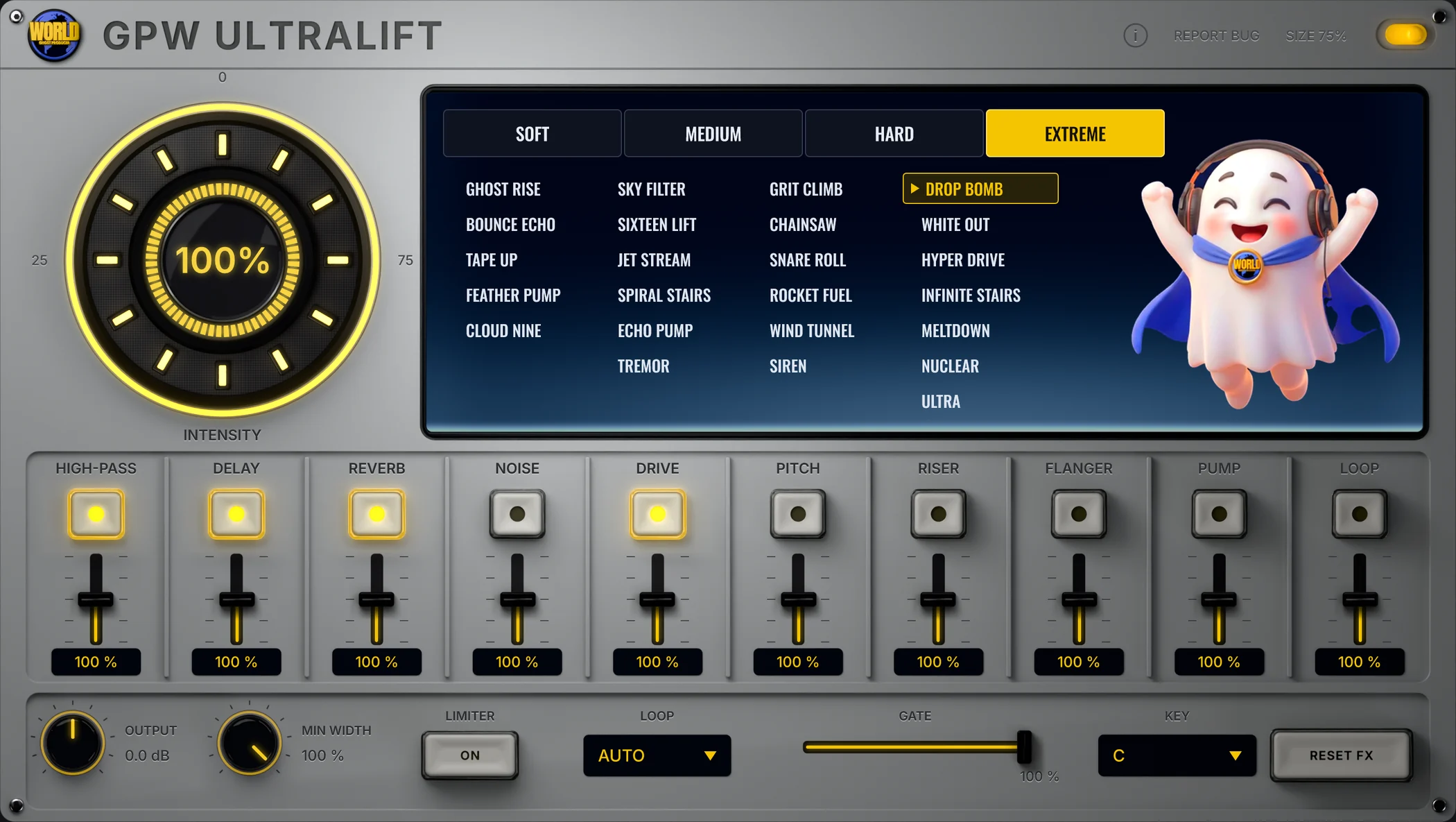Select the WIND TUNNEL preset
The width and height of the screenshot is (1456, 822).
pyautogui.click(x=811, y=330)
